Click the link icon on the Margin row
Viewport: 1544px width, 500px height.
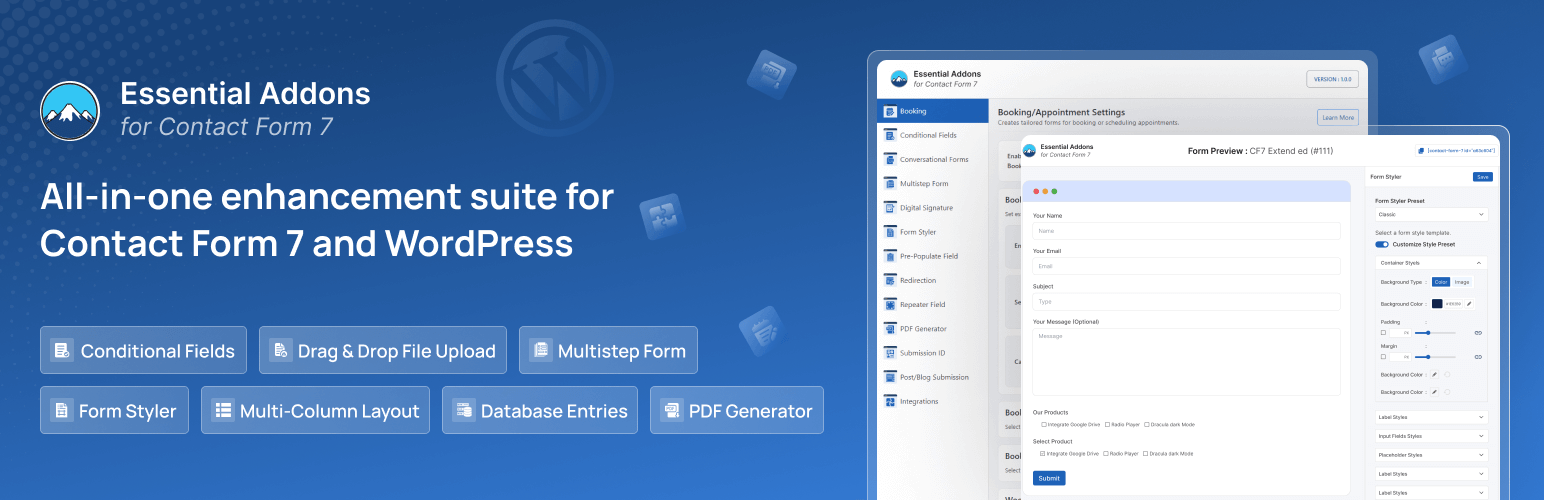click(x=1478, y=356)
